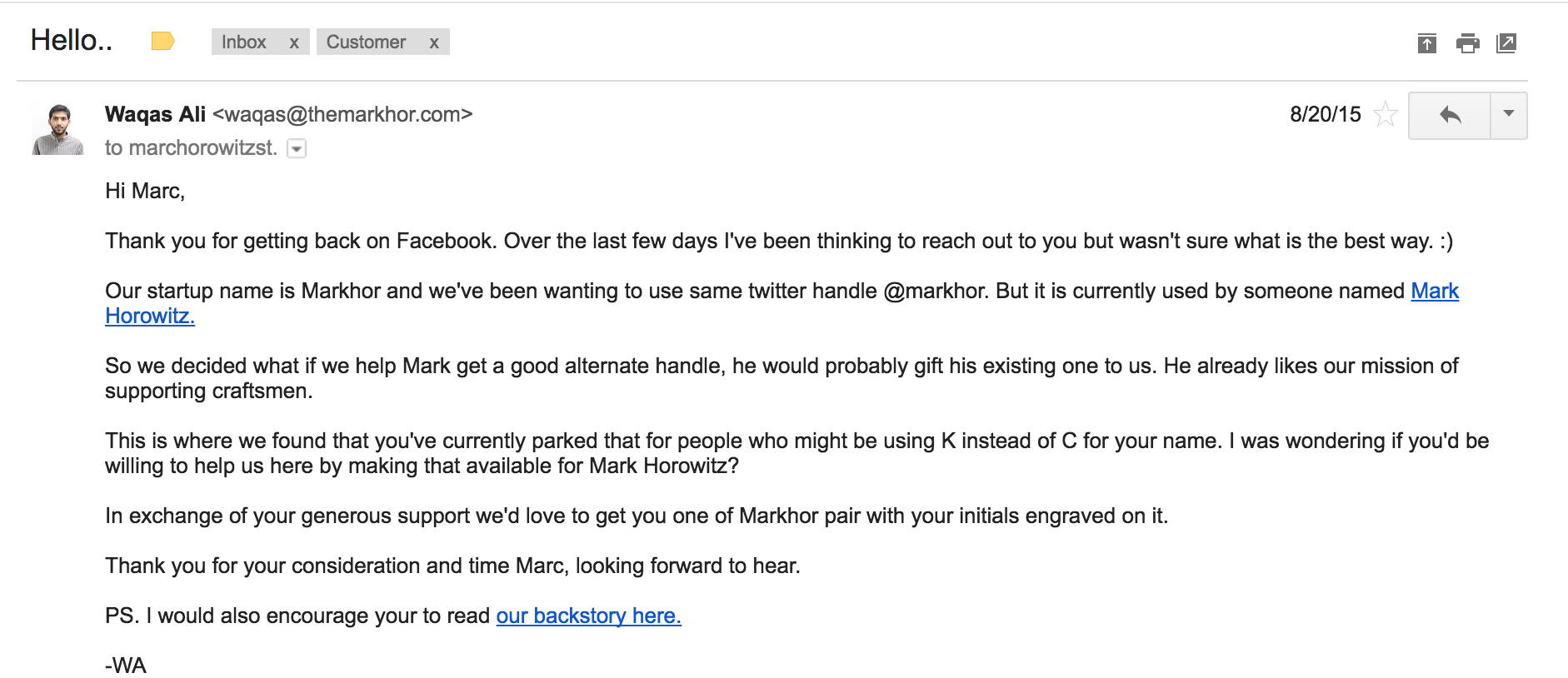Open the Customer label
The width and height of the screenshot is (1568, 678).
[366, 42]
